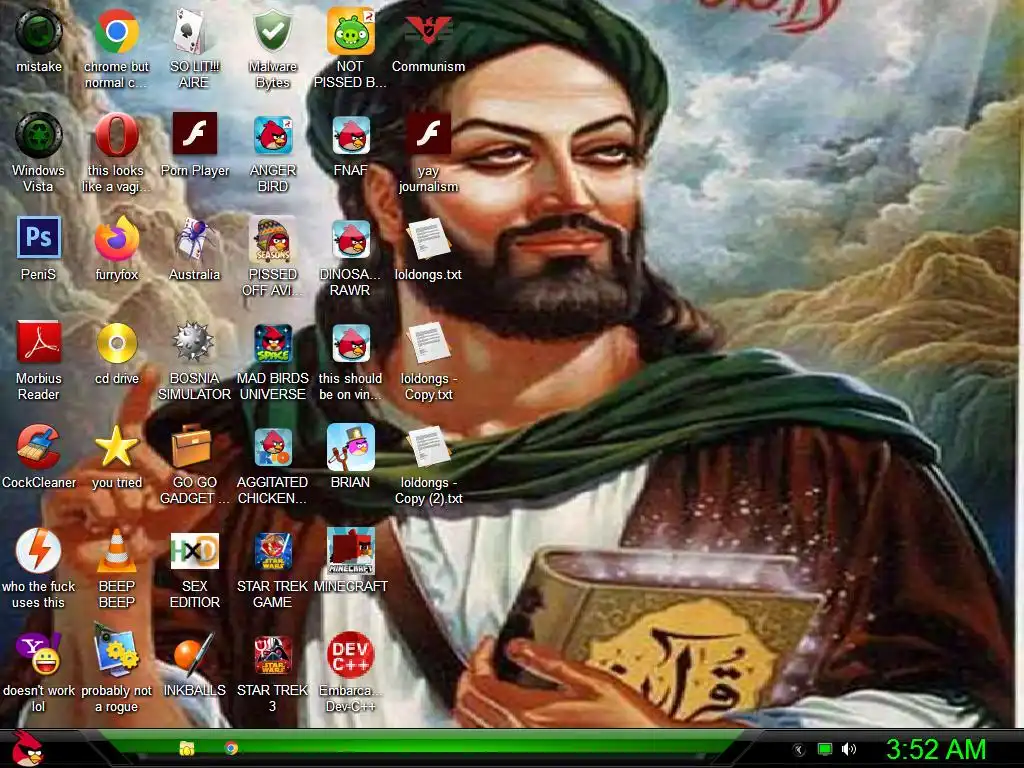
Task: Select the 'Malware Bytes' shield icon
Action: 272,31
